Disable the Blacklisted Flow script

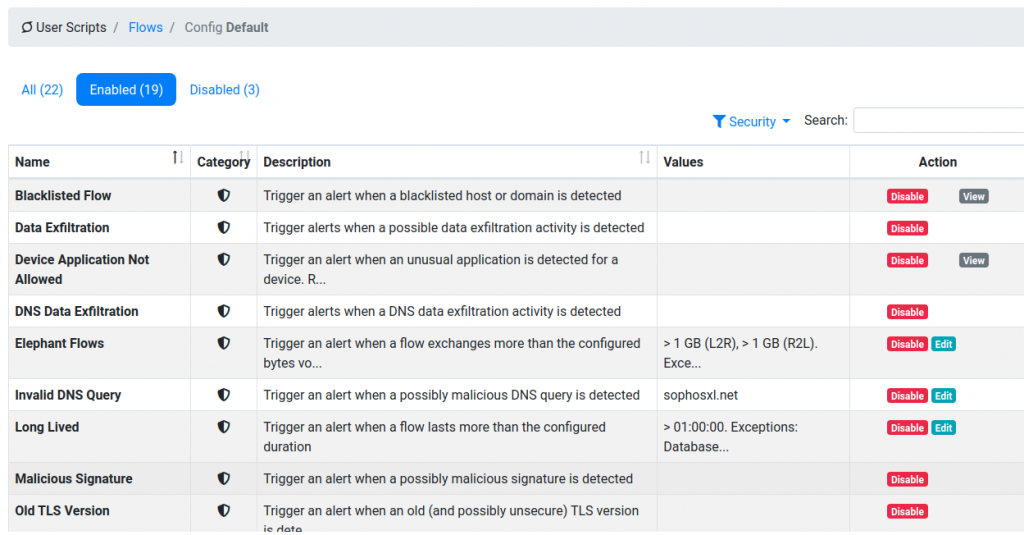click(x=907, y=196)
